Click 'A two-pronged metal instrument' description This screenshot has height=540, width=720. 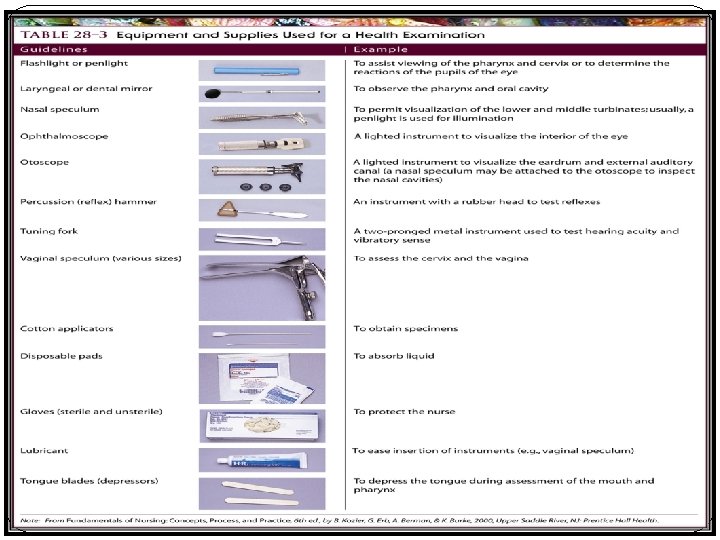[x=516, y=236]
